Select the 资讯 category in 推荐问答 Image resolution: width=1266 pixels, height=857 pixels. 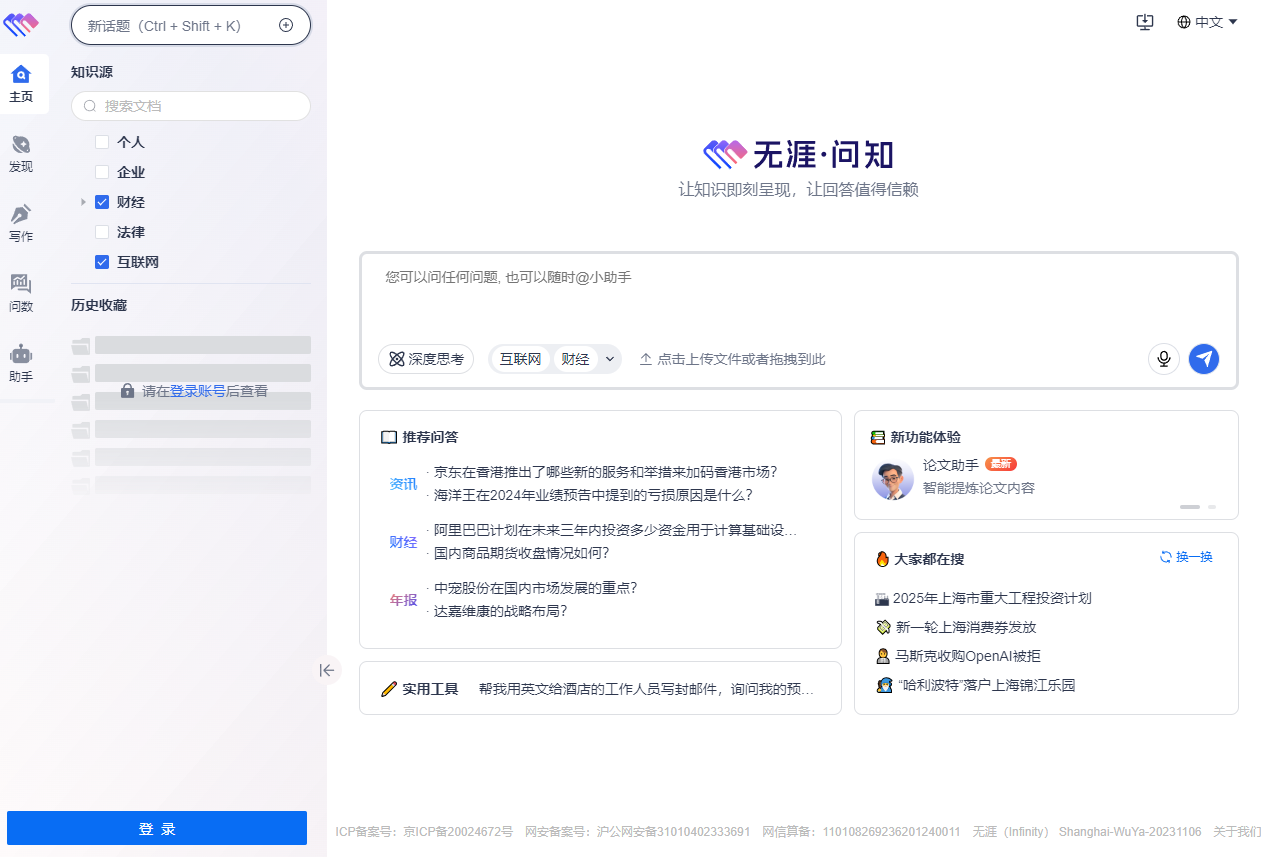403,484
